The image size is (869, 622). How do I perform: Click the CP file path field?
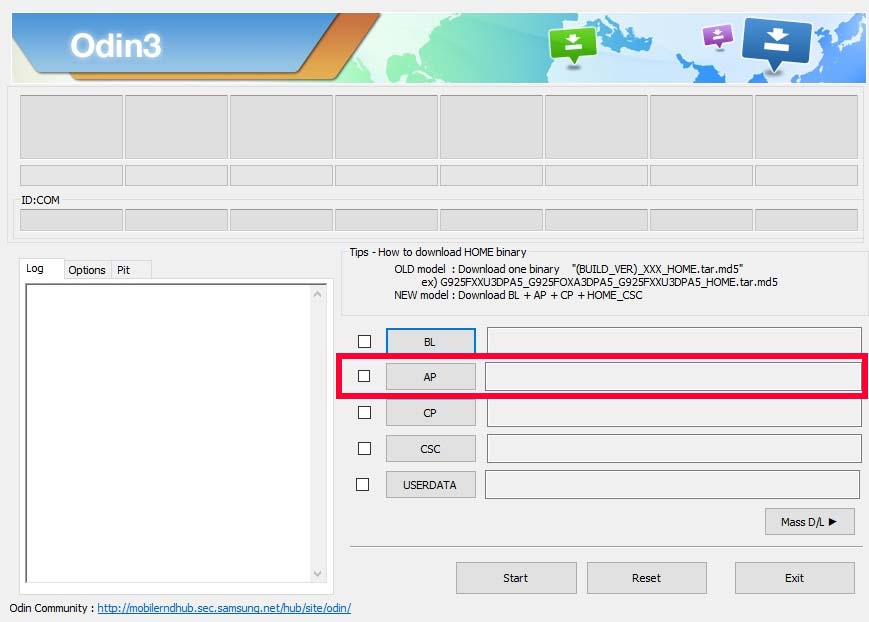pyautogui.click(x=674, y=413)
